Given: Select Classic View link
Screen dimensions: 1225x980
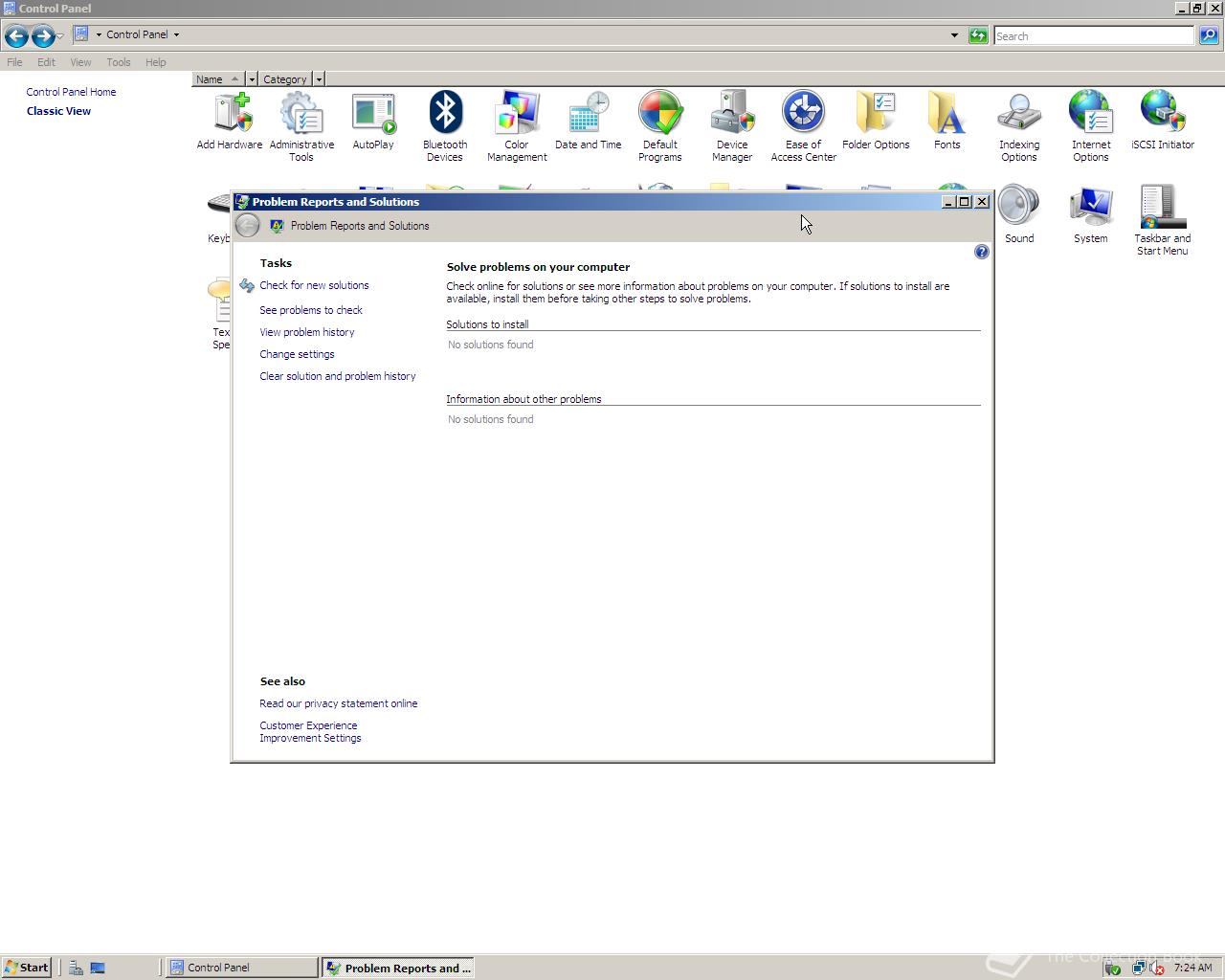Looking at the screenshot, I should pos(58,111).
